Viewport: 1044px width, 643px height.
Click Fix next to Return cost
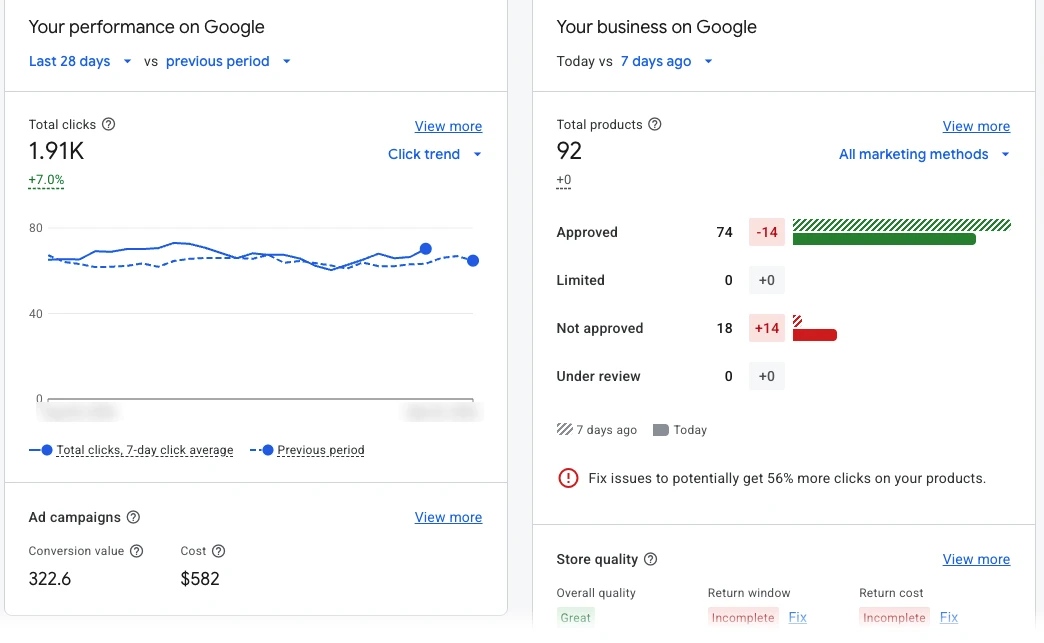[949, 617]
